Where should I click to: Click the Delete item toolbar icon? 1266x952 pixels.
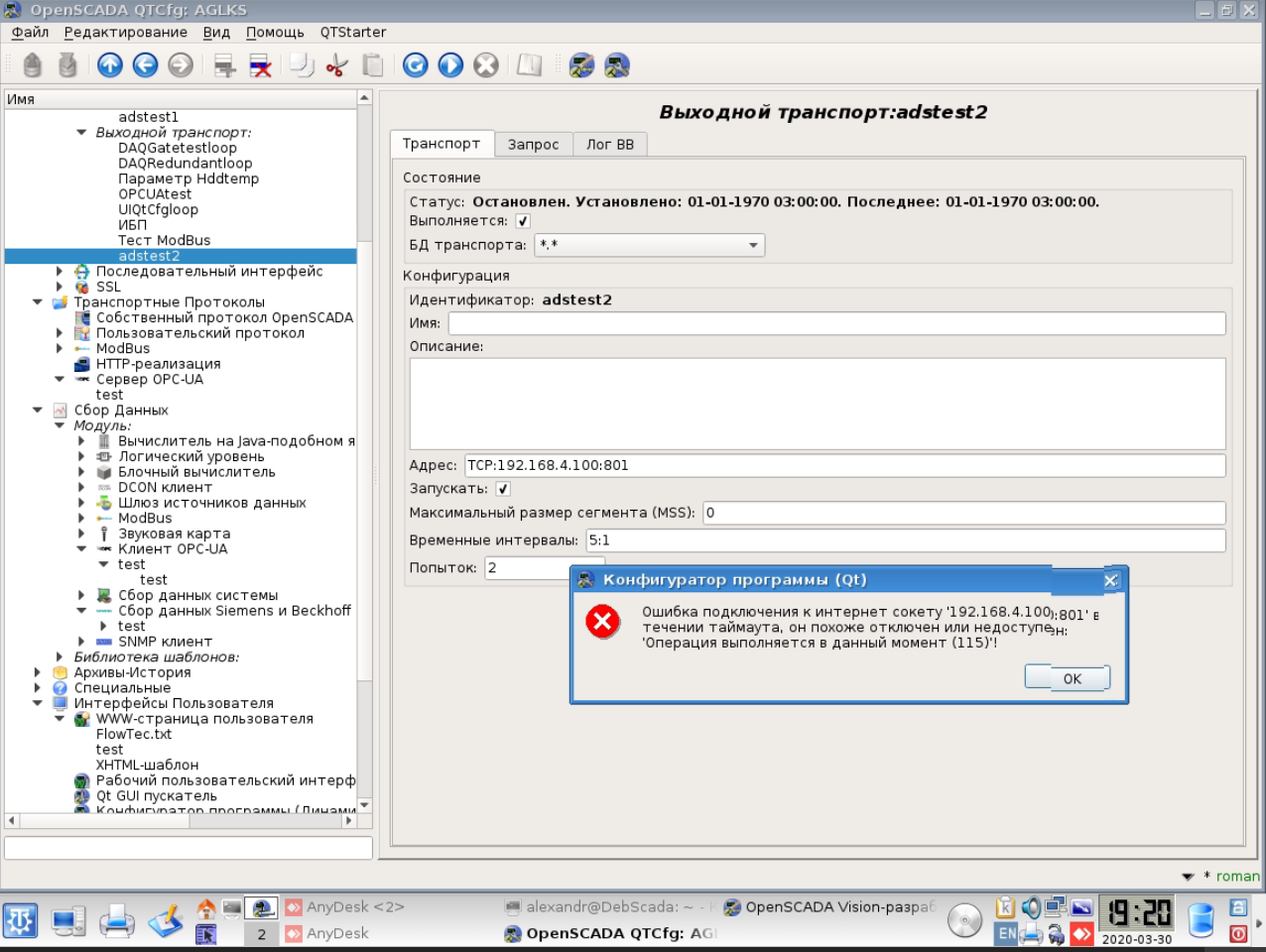point(260,65)
